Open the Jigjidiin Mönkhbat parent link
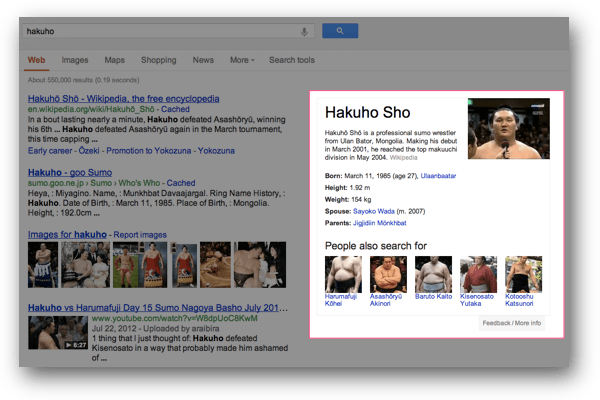The height and width of the screenshot is (400, 600). tap(379, 223)
